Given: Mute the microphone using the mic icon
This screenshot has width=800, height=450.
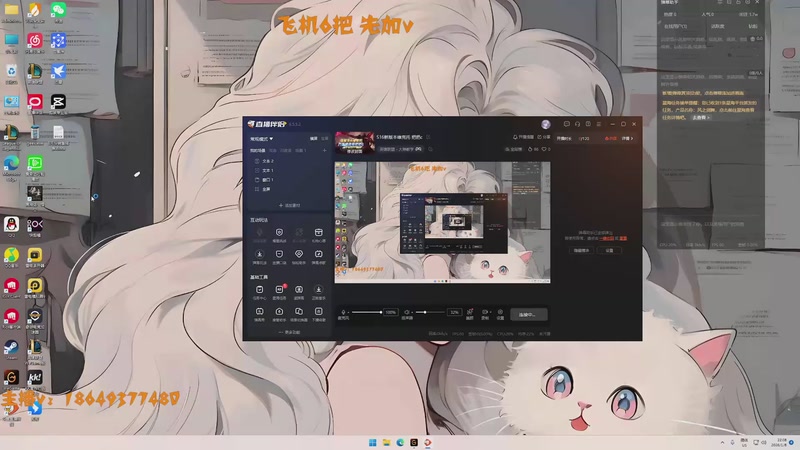Looking at the screenshot, I should pyautogui.click(x=343, y=312).
